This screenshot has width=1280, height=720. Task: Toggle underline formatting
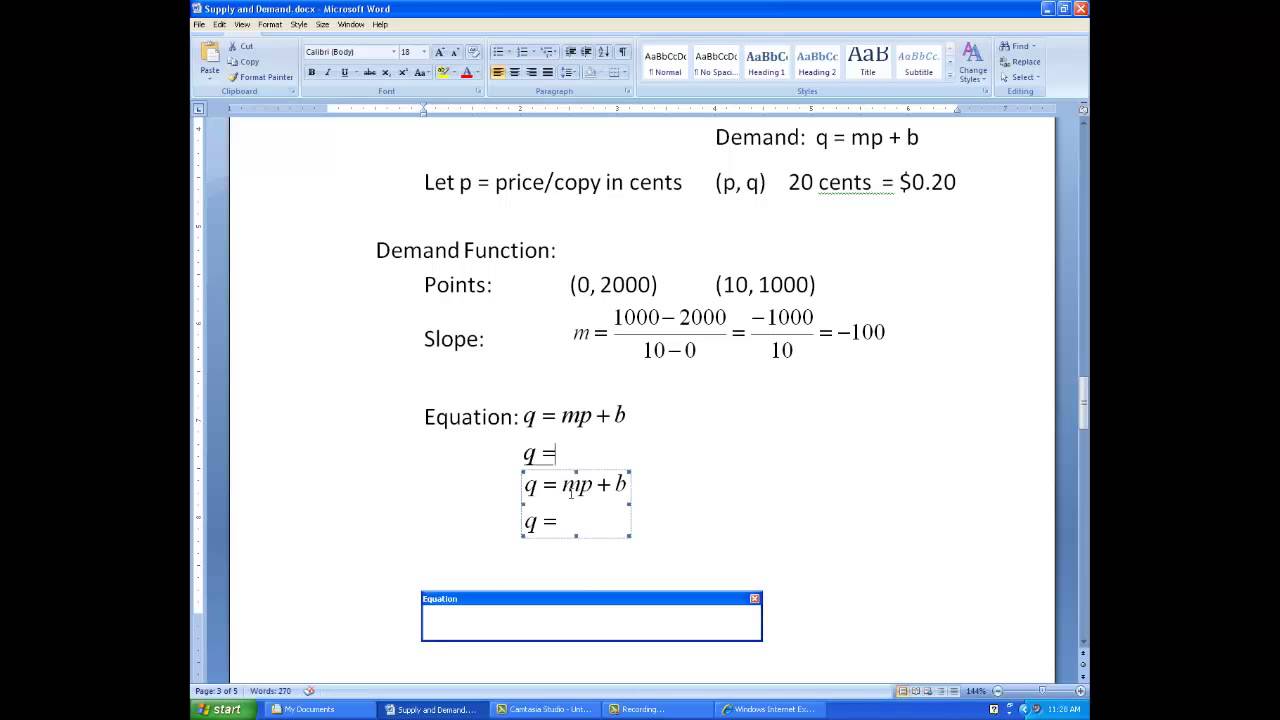(x=344, y=72)
